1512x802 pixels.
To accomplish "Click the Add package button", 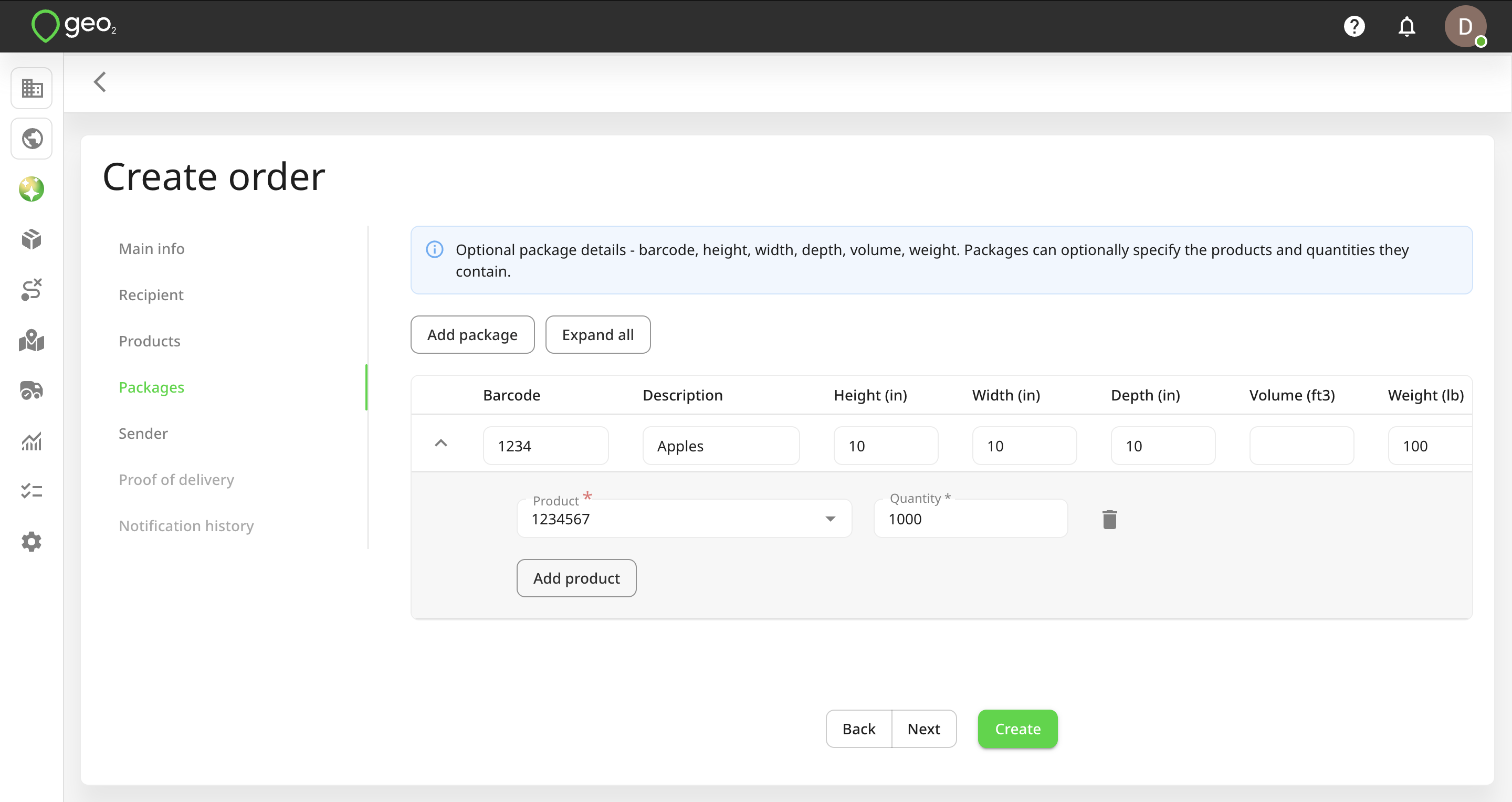I will point(472,335).
